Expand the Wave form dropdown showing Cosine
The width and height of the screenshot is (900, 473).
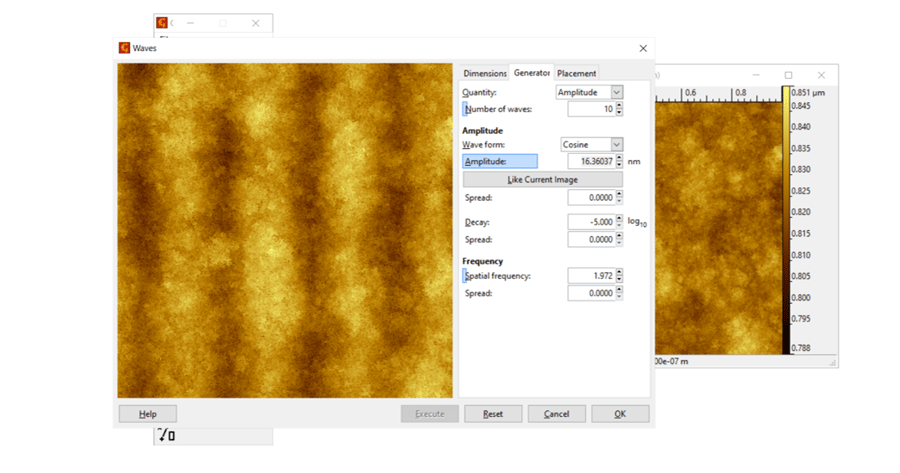click(592, 145)
